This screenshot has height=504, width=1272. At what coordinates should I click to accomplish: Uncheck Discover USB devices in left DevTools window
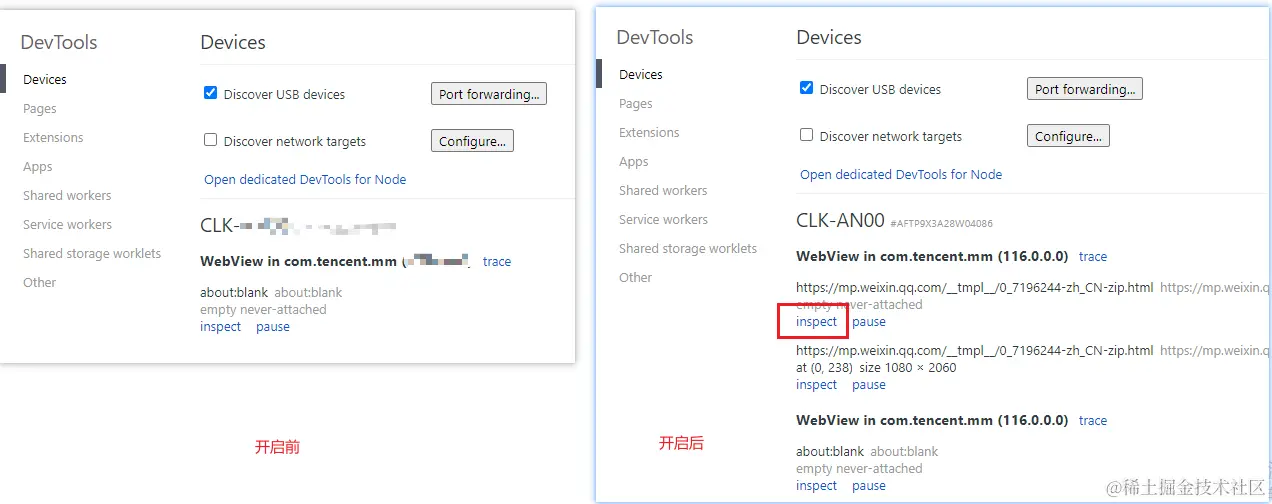coord(210,93)
